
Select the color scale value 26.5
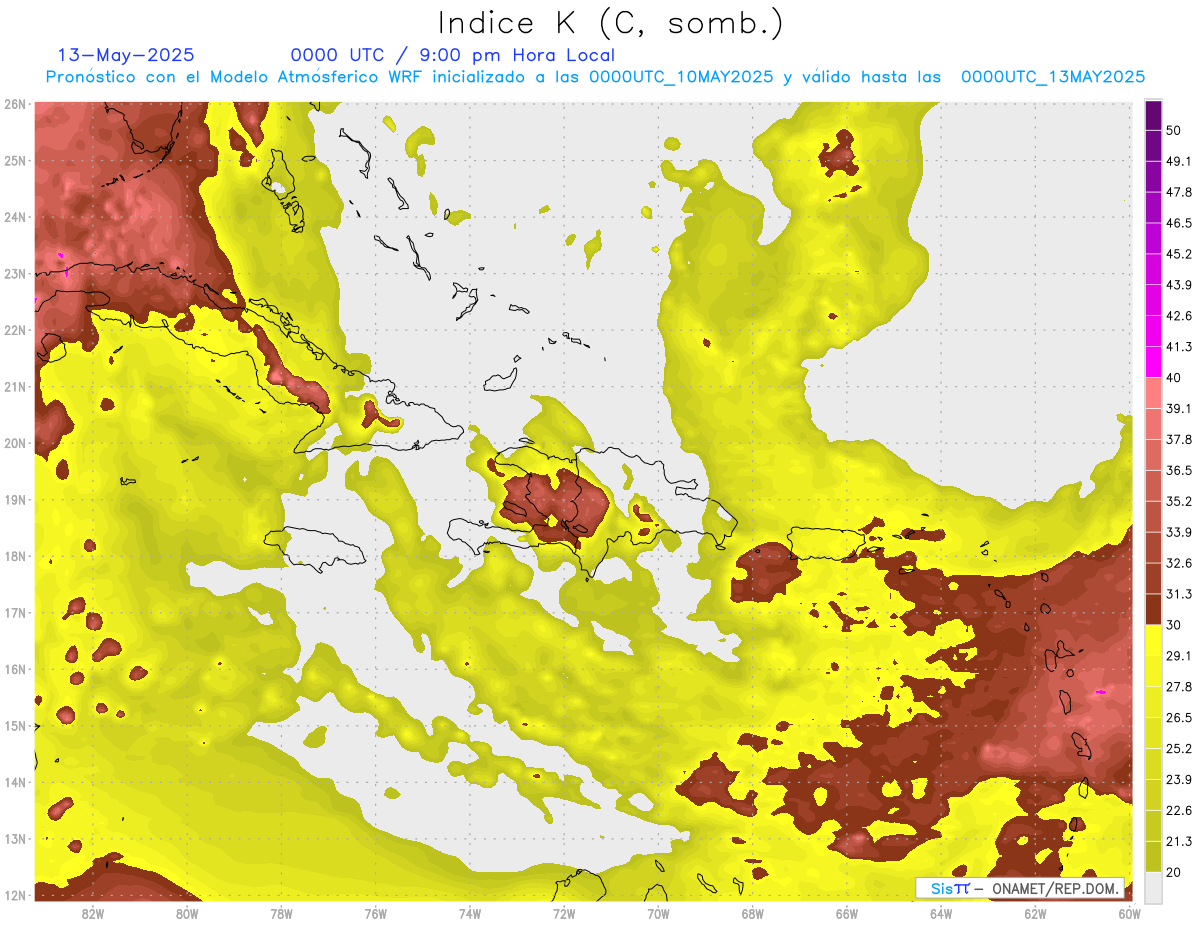1180,717
